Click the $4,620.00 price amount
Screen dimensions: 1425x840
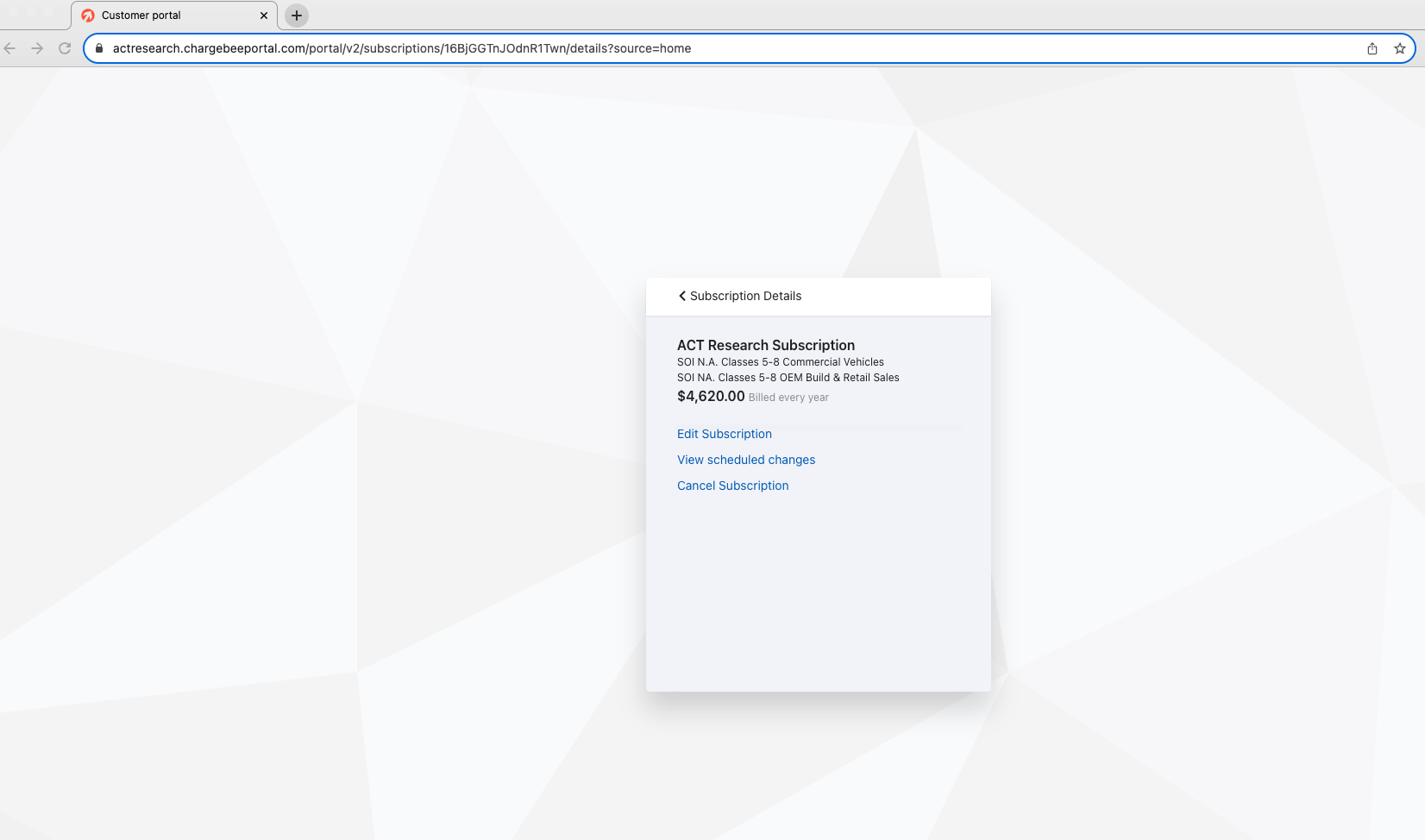pyautogui.click(x=711, y=396)
